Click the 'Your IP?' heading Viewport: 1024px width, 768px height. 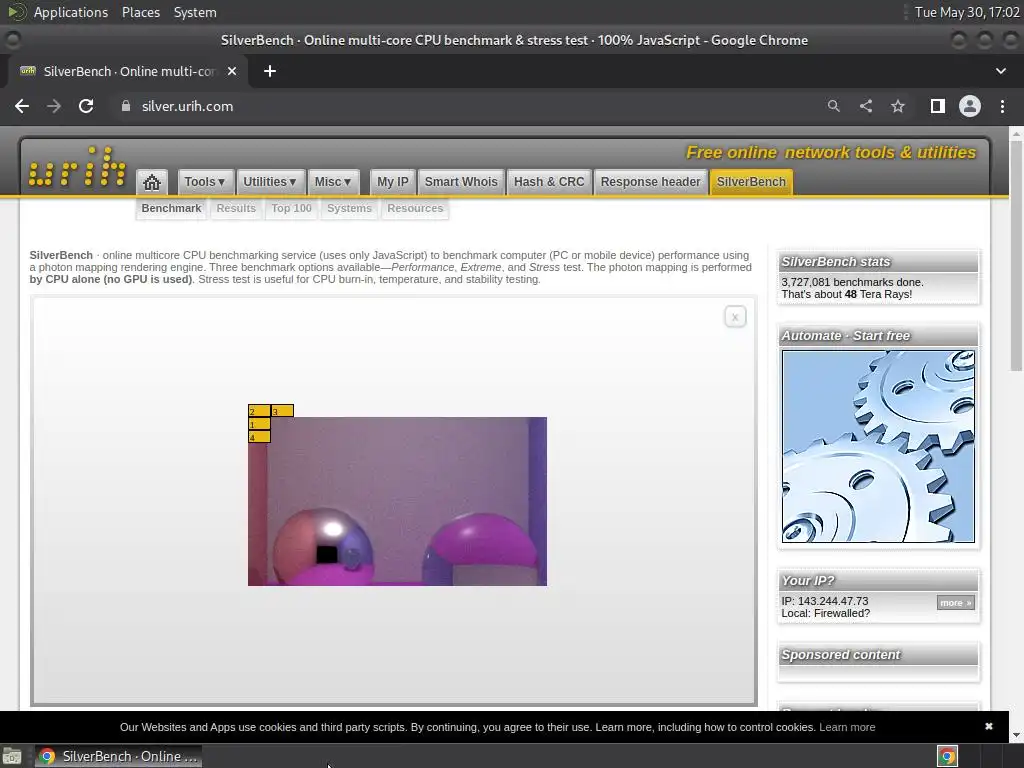click(808, 581)
